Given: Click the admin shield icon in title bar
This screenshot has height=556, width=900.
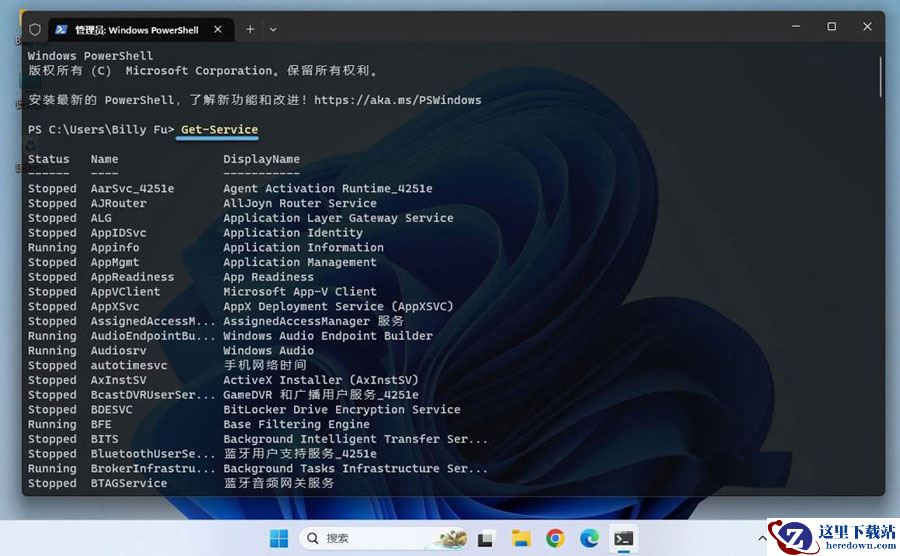Looking at the screenshot, I should click(x=35, y=29).
